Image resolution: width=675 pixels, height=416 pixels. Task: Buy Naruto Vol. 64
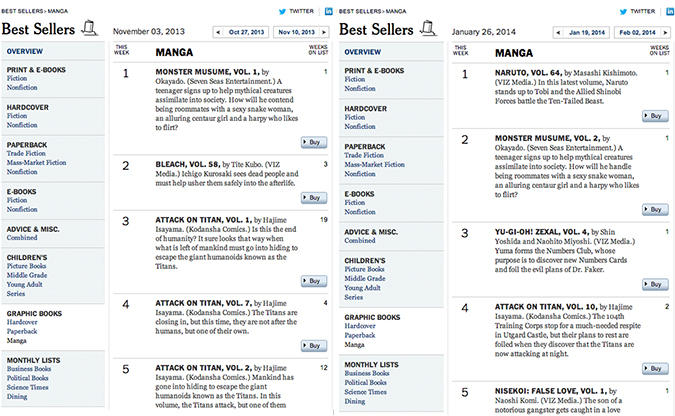point(655,116)
